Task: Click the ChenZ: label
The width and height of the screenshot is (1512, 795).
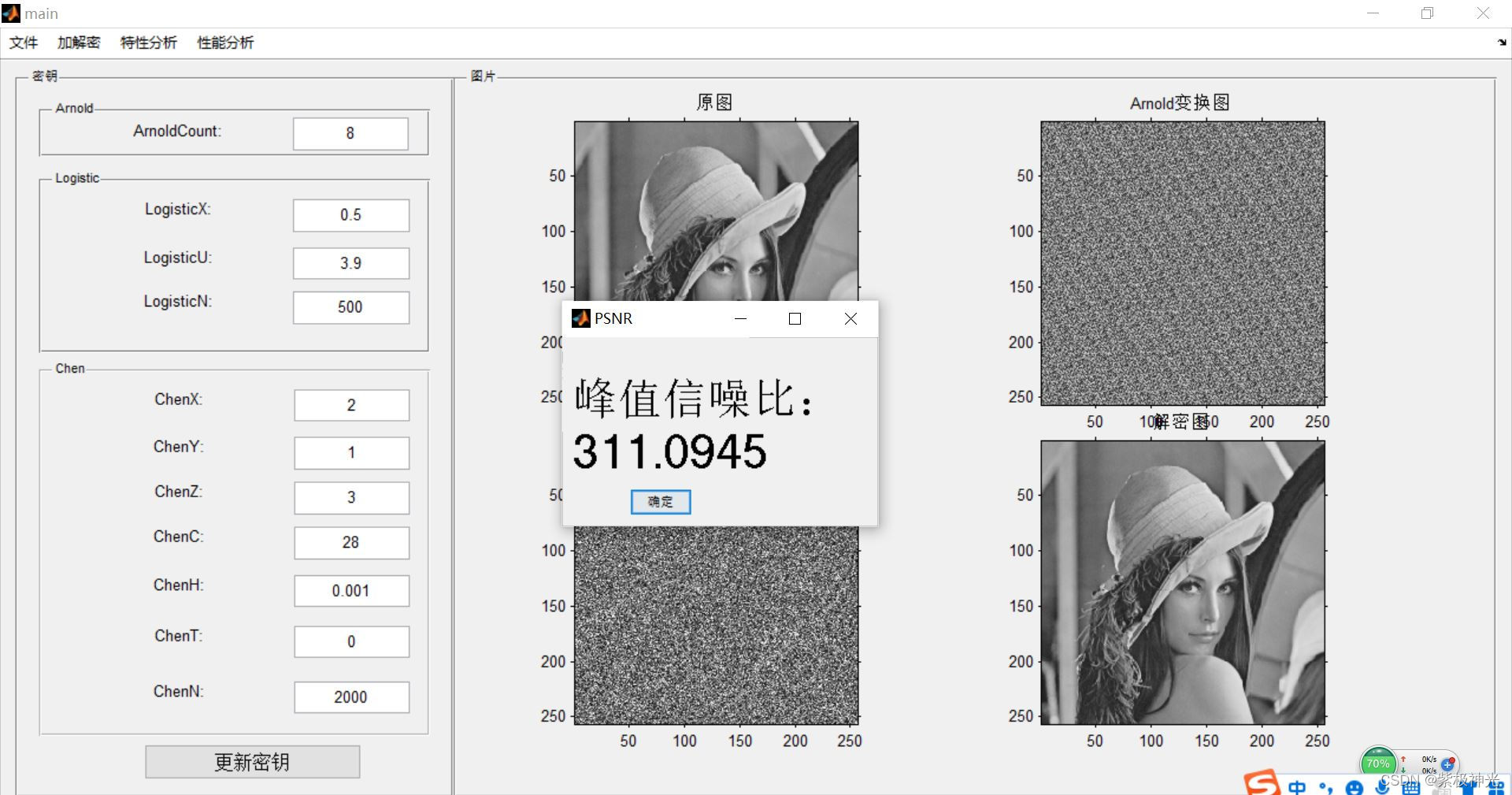Action: (x=179, y=492)
